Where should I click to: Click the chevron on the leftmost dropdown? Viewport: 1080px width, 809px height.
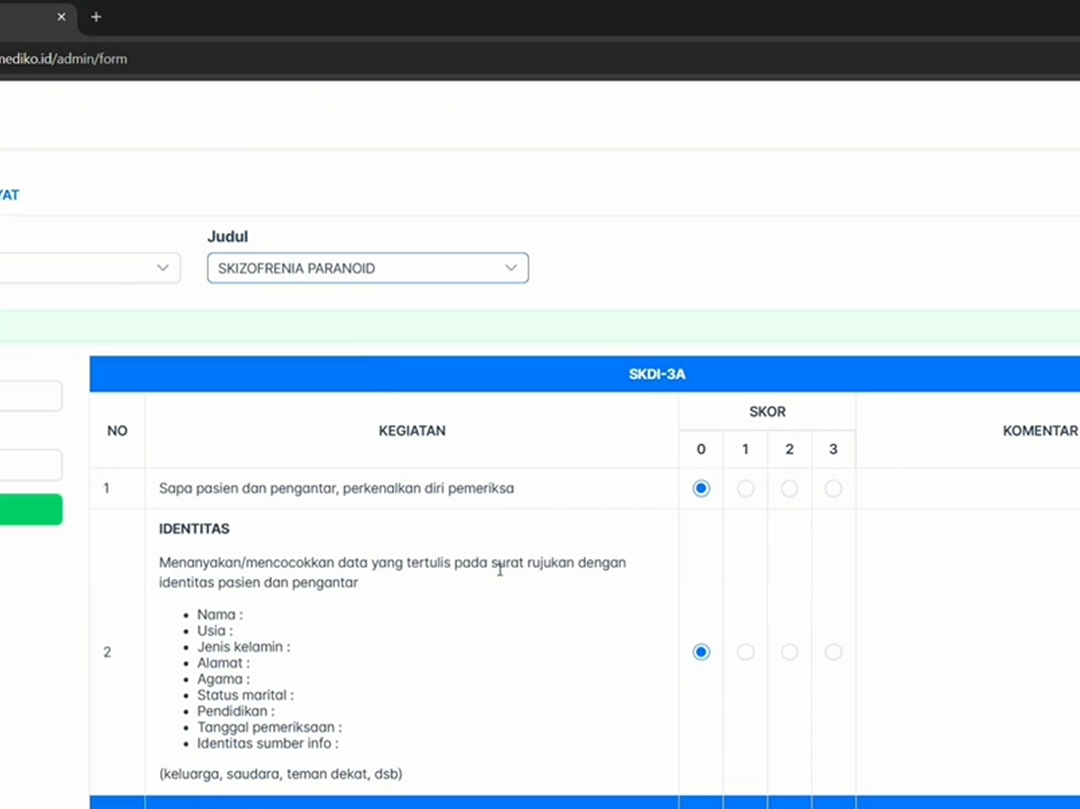(162, 268)
